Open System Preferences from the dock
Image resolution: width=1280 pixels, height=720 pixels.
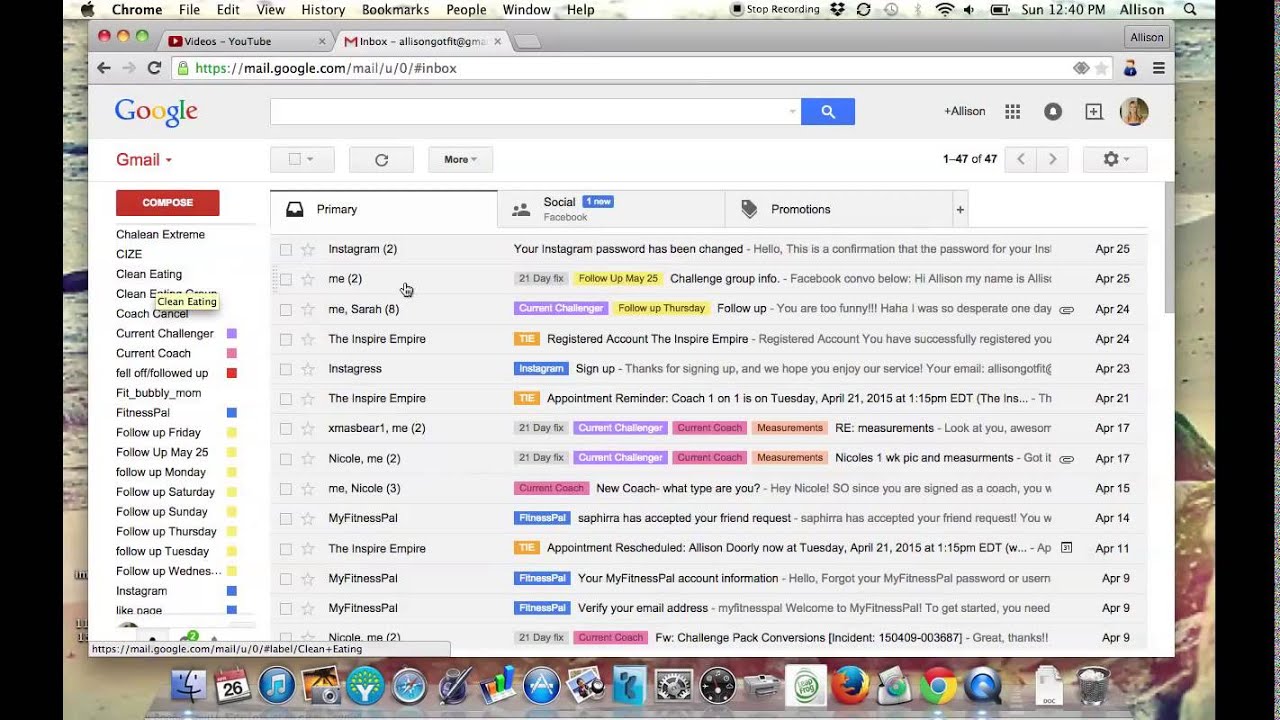(674, 685)
